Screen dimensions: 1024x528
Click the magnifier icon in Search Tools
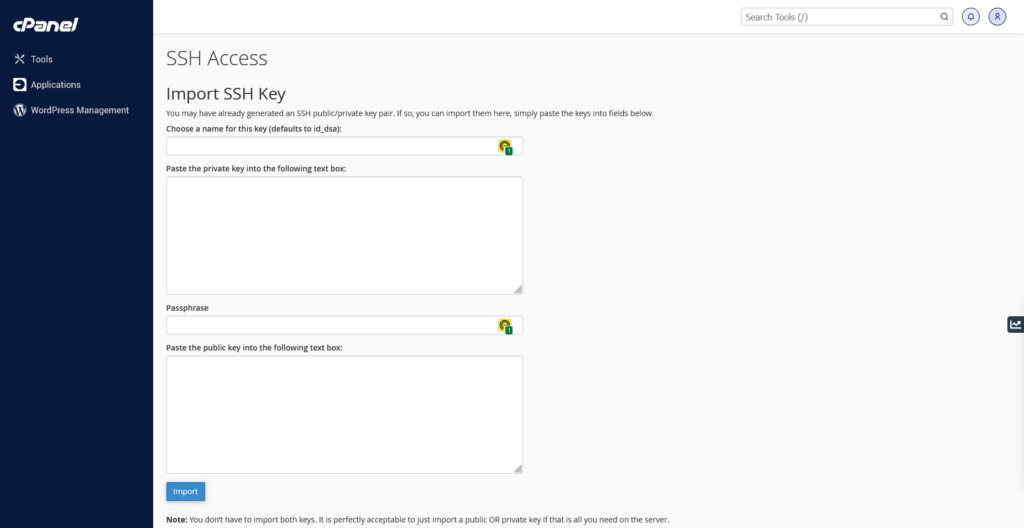(944, 17)
